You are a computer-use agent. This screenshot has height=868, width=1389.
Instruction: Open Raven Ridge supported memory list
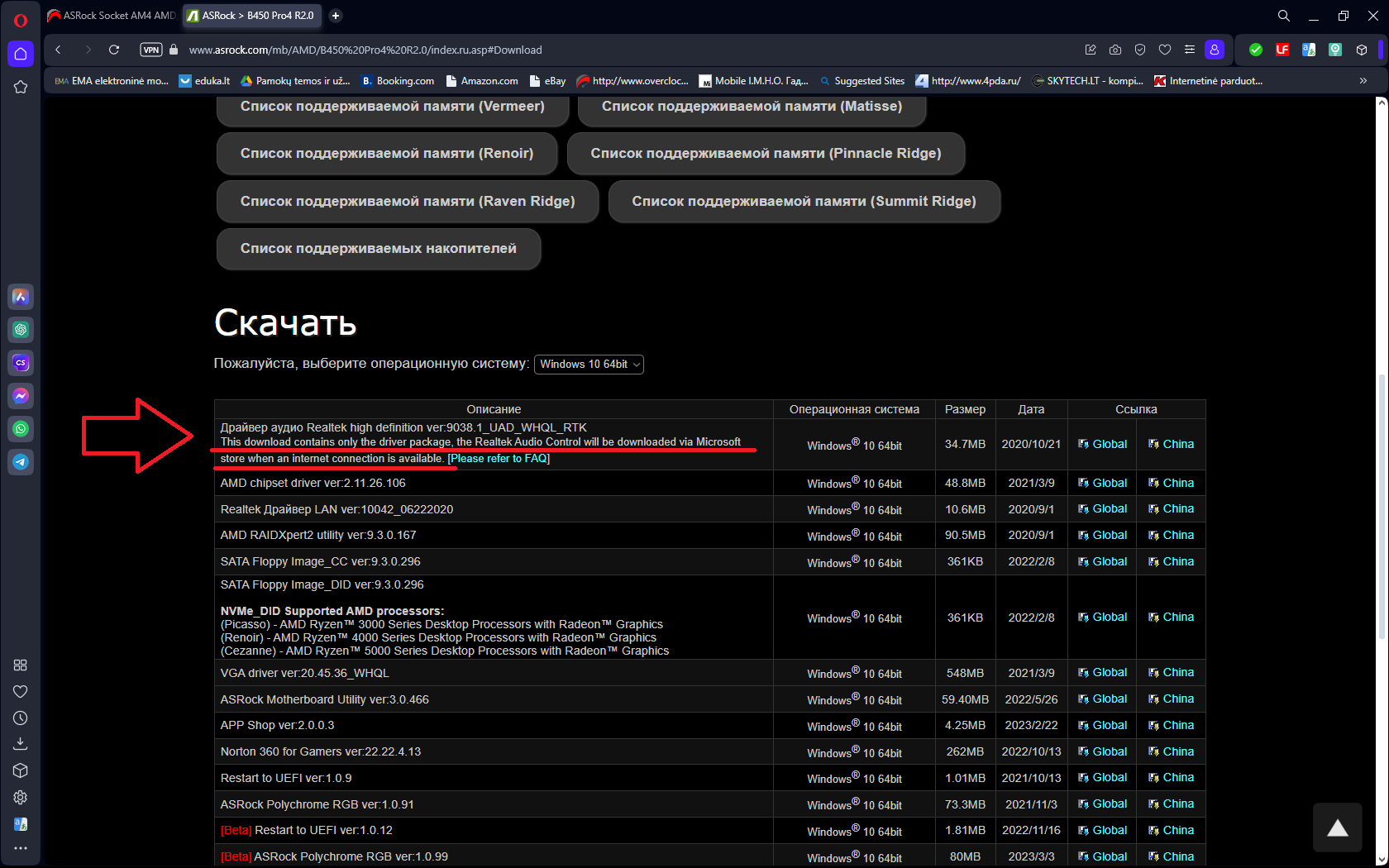(408, 202)
